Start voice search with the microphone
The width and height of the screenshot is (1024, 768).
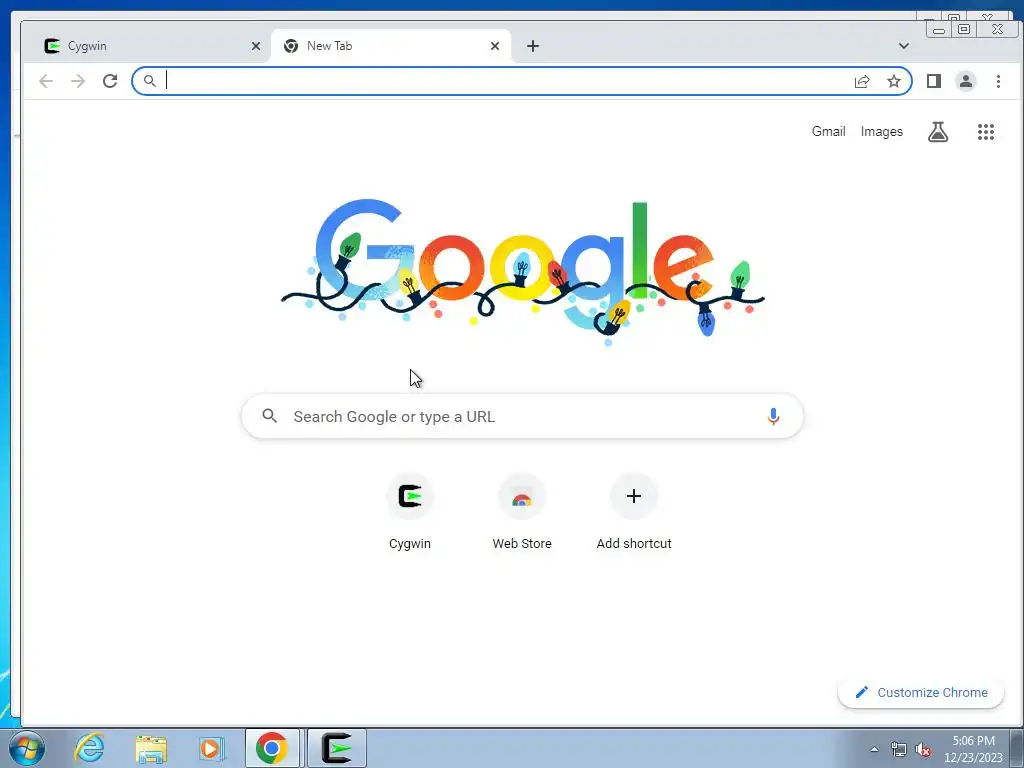click(x=773, y=417)
